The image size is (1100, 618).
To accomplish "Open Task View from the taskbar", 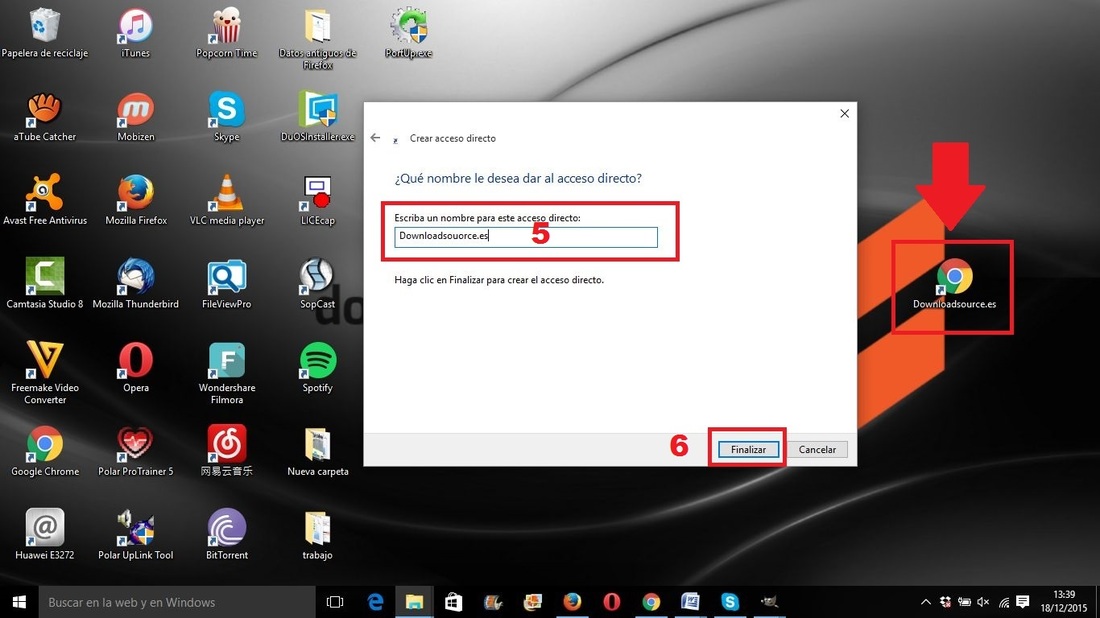I will click(335, 602).
